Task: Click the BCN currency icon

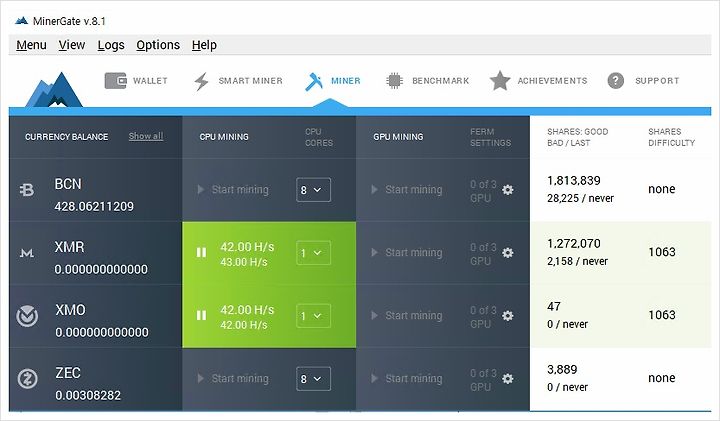Action: pyautogui.click(x=27, y=190)
